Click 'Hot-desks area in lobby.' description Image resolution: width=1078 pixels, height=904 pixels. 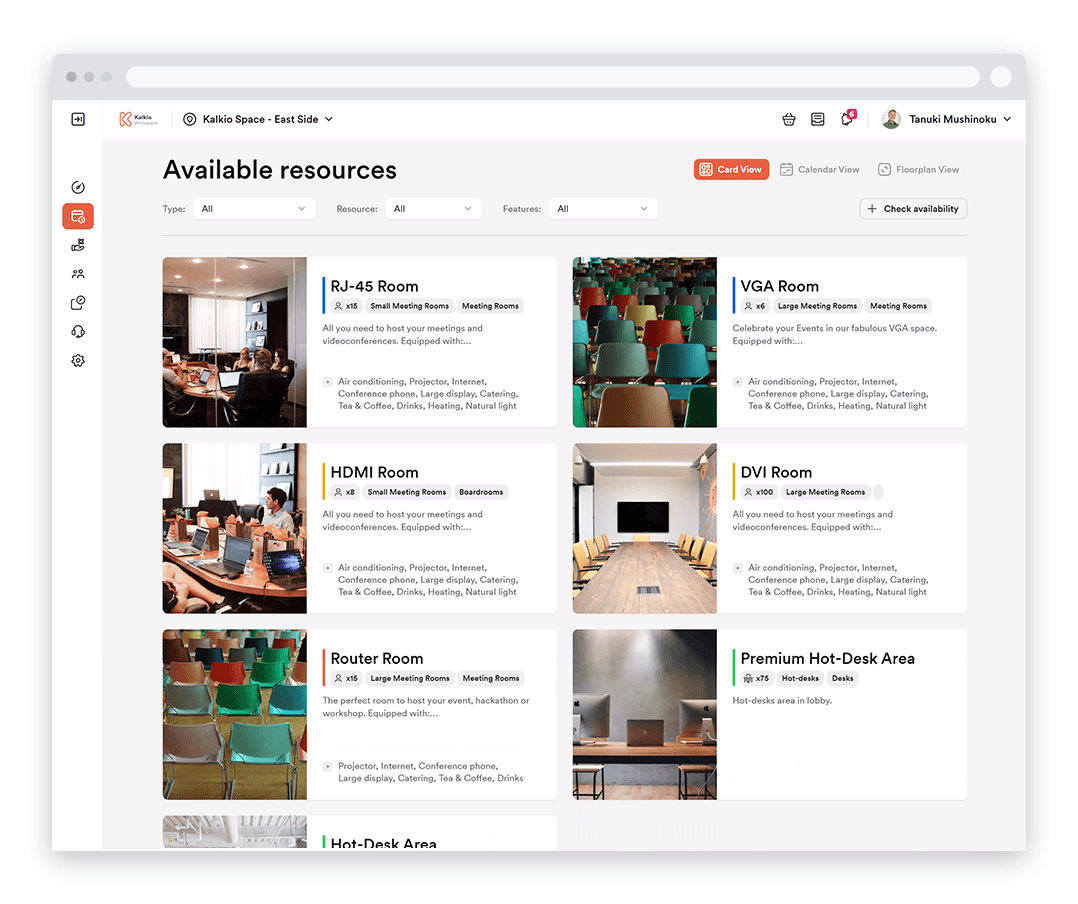click(782, 701)
